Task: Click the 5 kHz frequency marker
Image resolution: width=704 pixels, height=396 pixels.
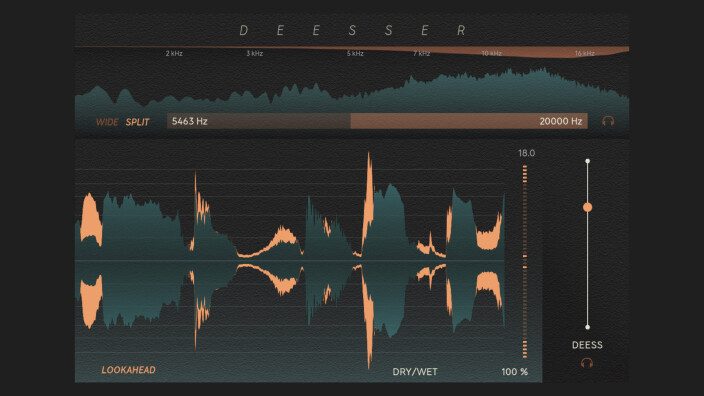Action: (355, 53)
